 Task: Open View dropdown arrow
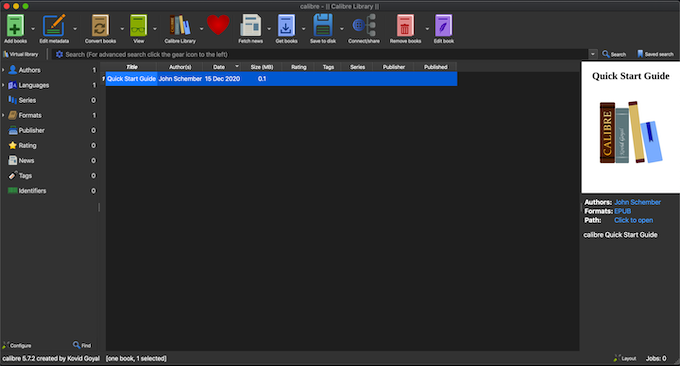coord(155,29)
